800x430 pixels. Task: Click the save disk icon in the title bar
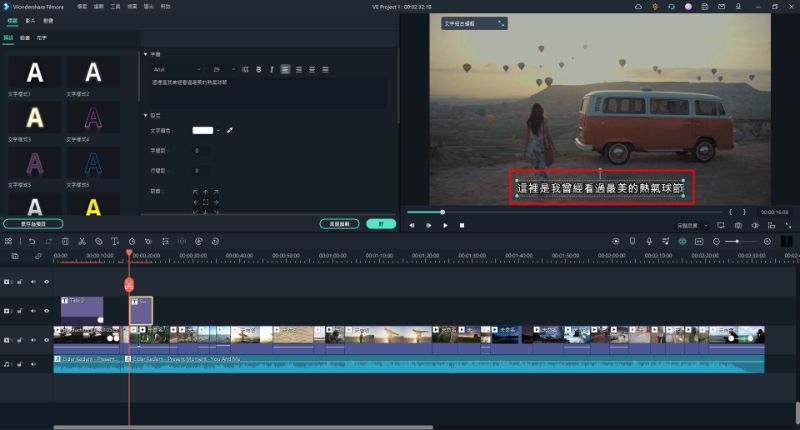coord(705,7)
